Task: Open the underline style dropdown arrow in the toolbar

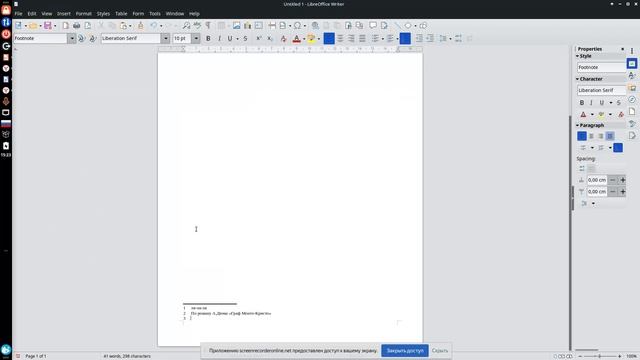Action: pyautogui.click(x=238, y=39)
